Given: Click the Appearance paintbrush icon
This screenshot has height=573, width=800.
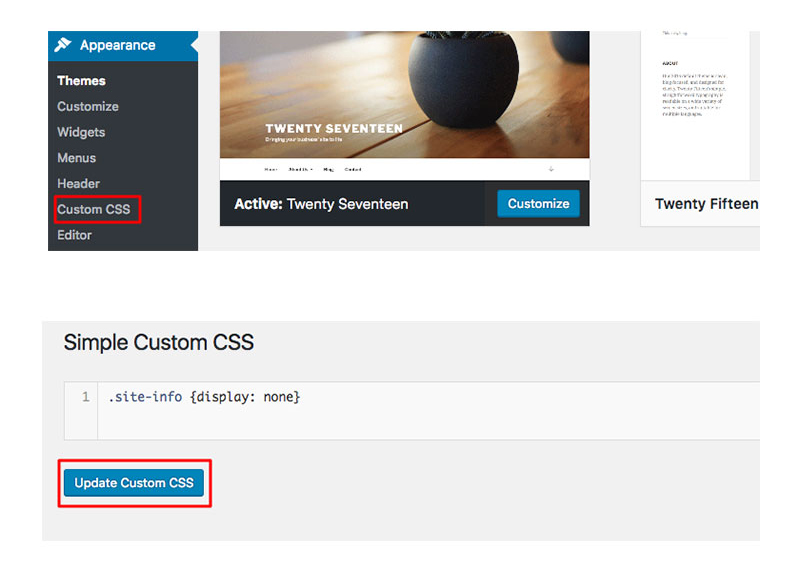Looking at the screenshot, I should pos(63,45).
